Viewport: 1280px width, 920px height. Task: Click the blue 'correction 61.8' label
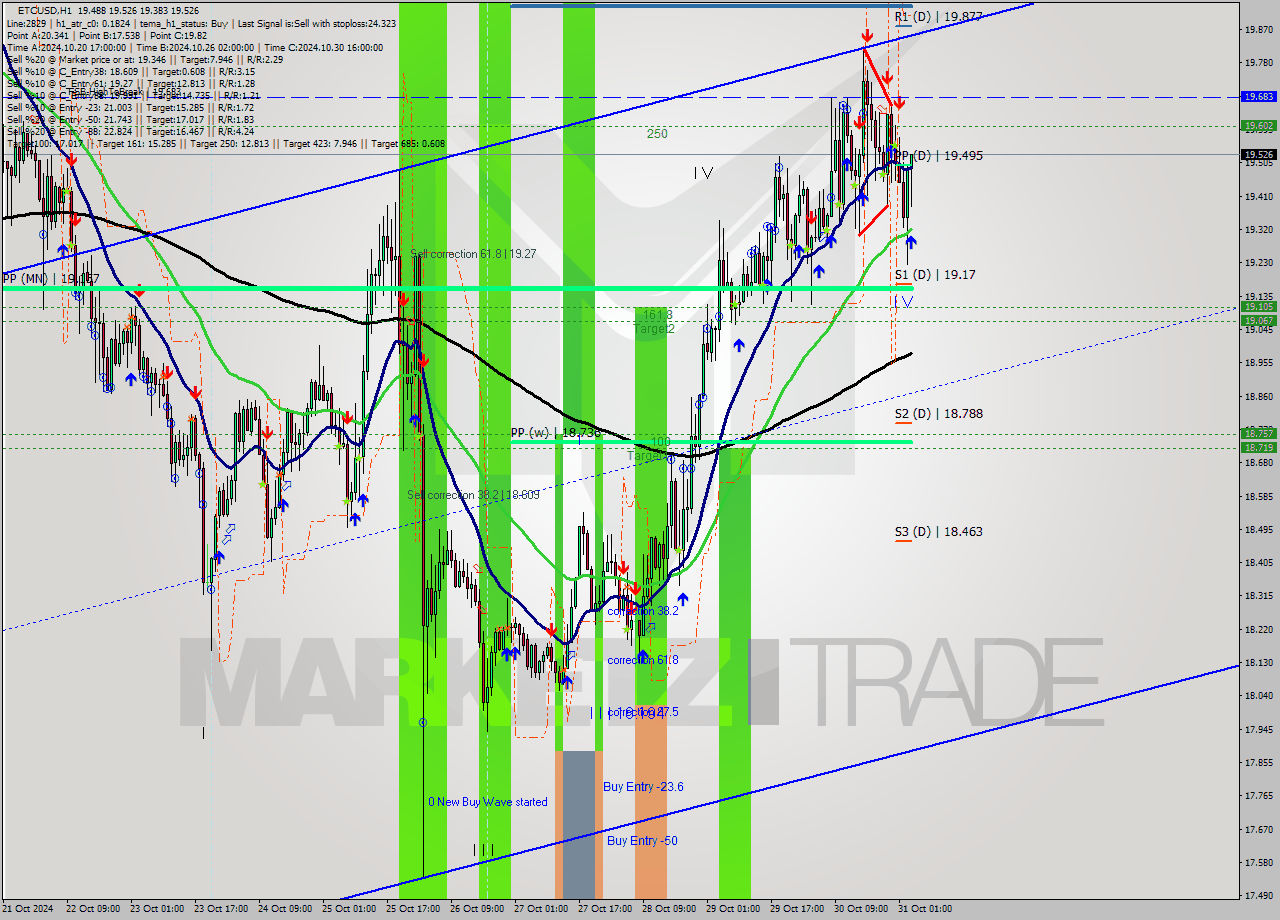643,660
